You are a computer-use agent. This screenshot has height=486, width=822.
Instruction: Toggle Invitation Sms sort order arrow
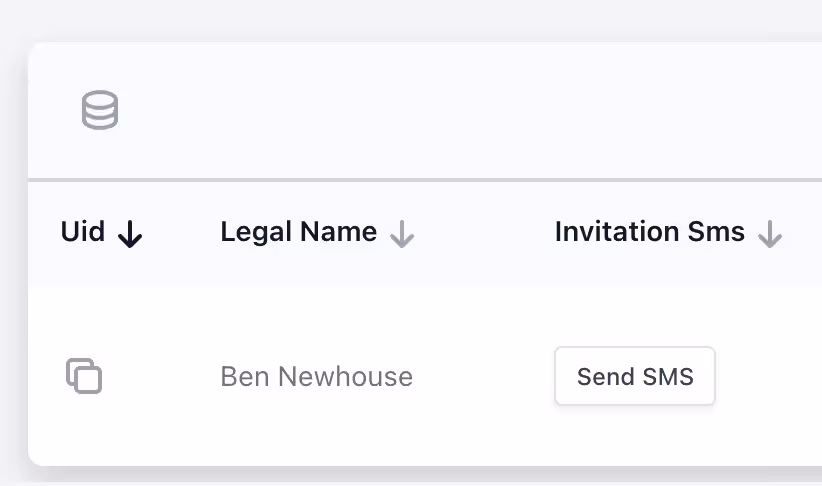(770, 234)
